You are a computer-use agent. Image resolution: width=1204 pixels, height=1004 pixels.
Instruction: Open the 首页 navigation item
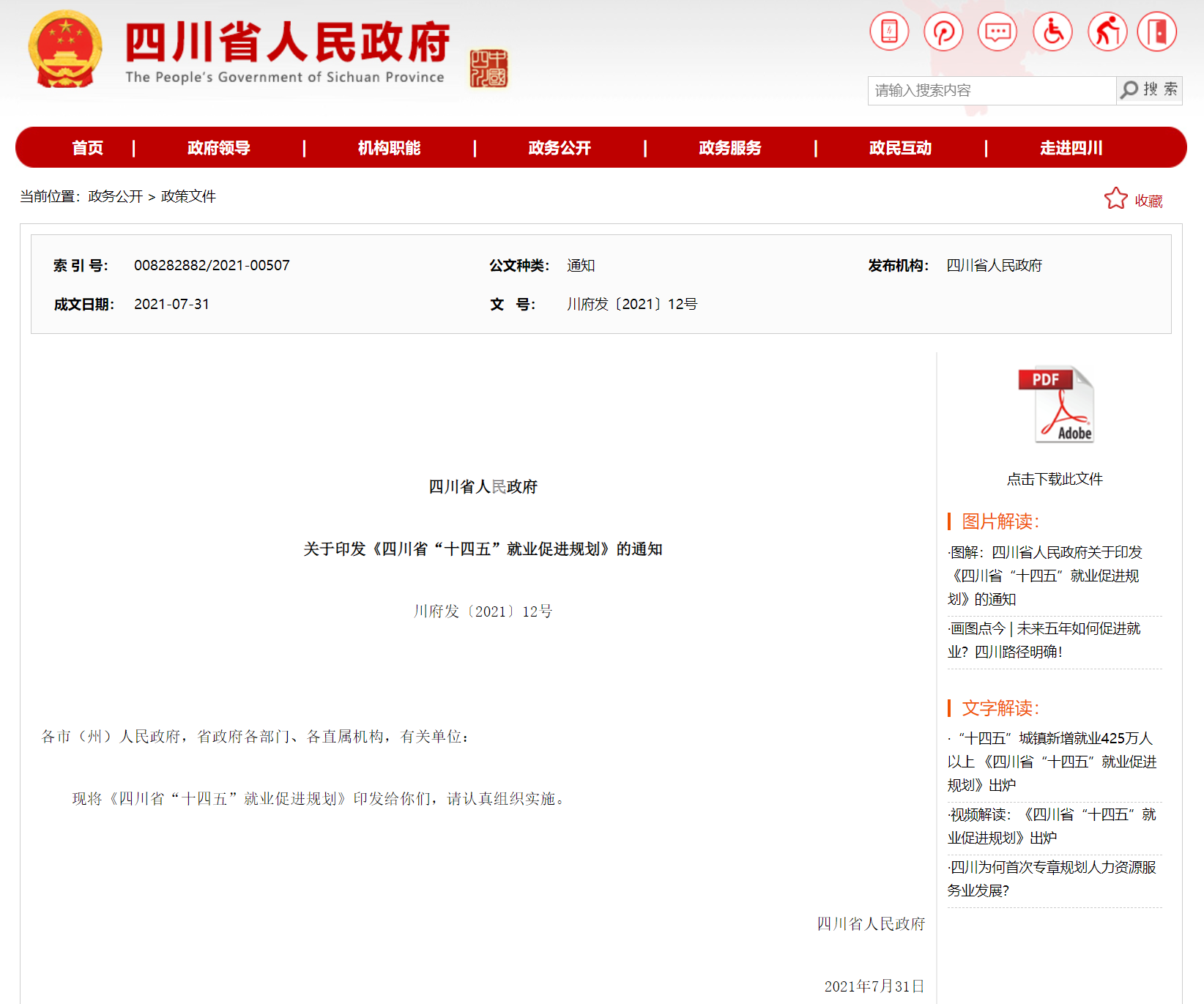click(x=88, y=148)
